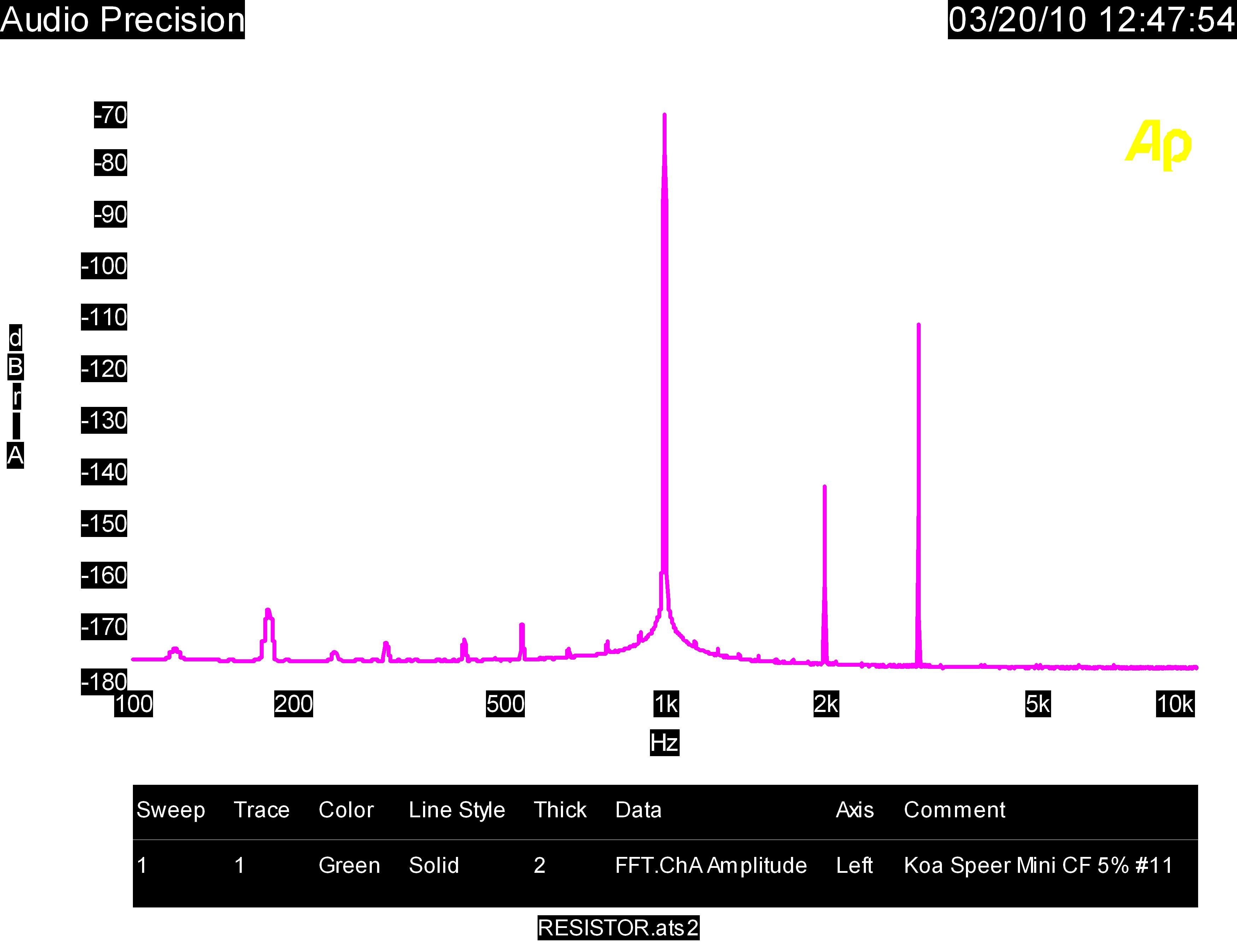Click the -130 y-axis label
The height and width of the screenshot is (952, 1237).
[104, 420]
